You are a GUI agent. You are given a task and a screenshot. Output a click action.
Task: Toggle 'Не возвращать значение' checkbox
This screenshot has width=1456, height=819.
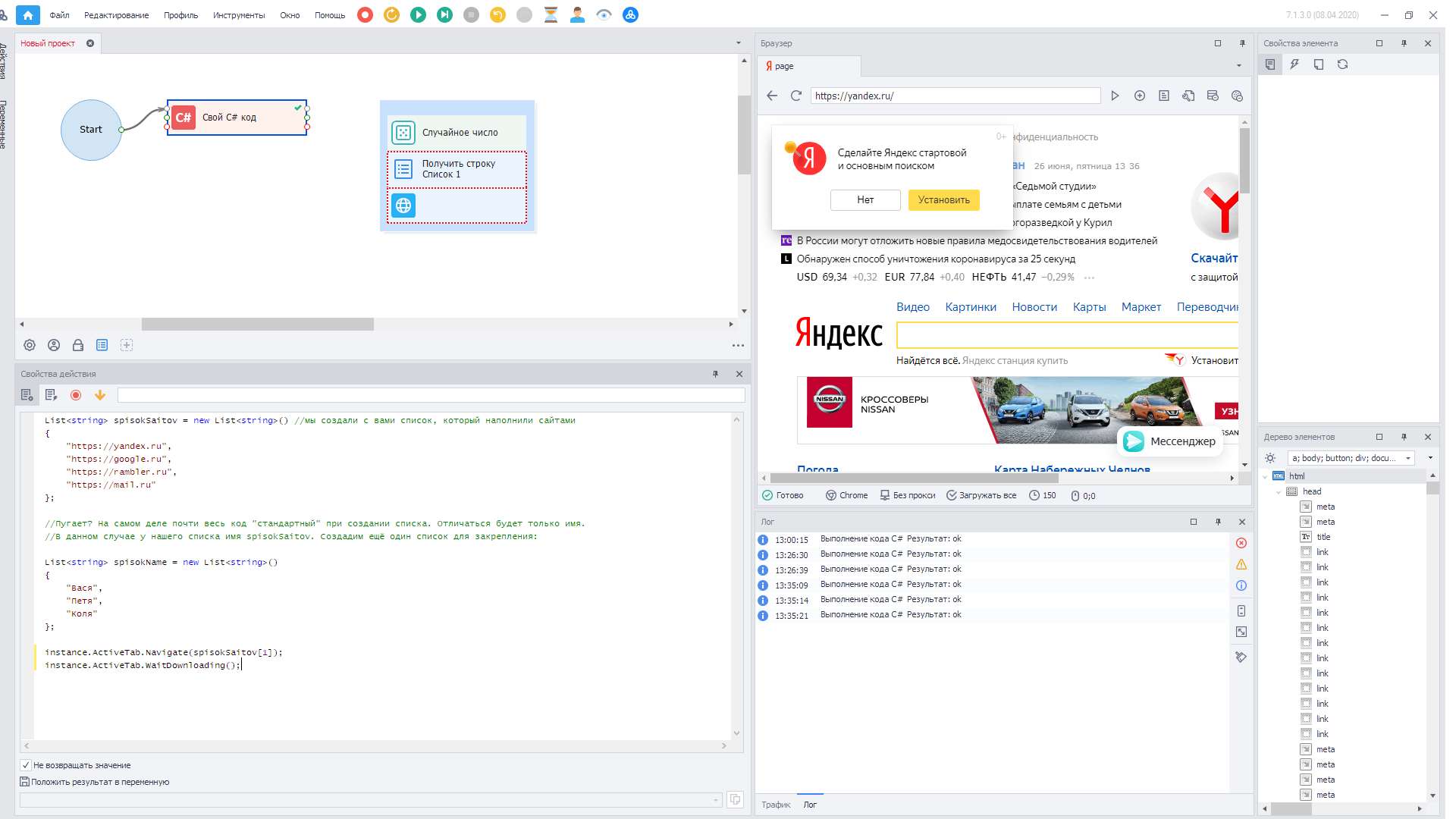[x=27, y=765]
